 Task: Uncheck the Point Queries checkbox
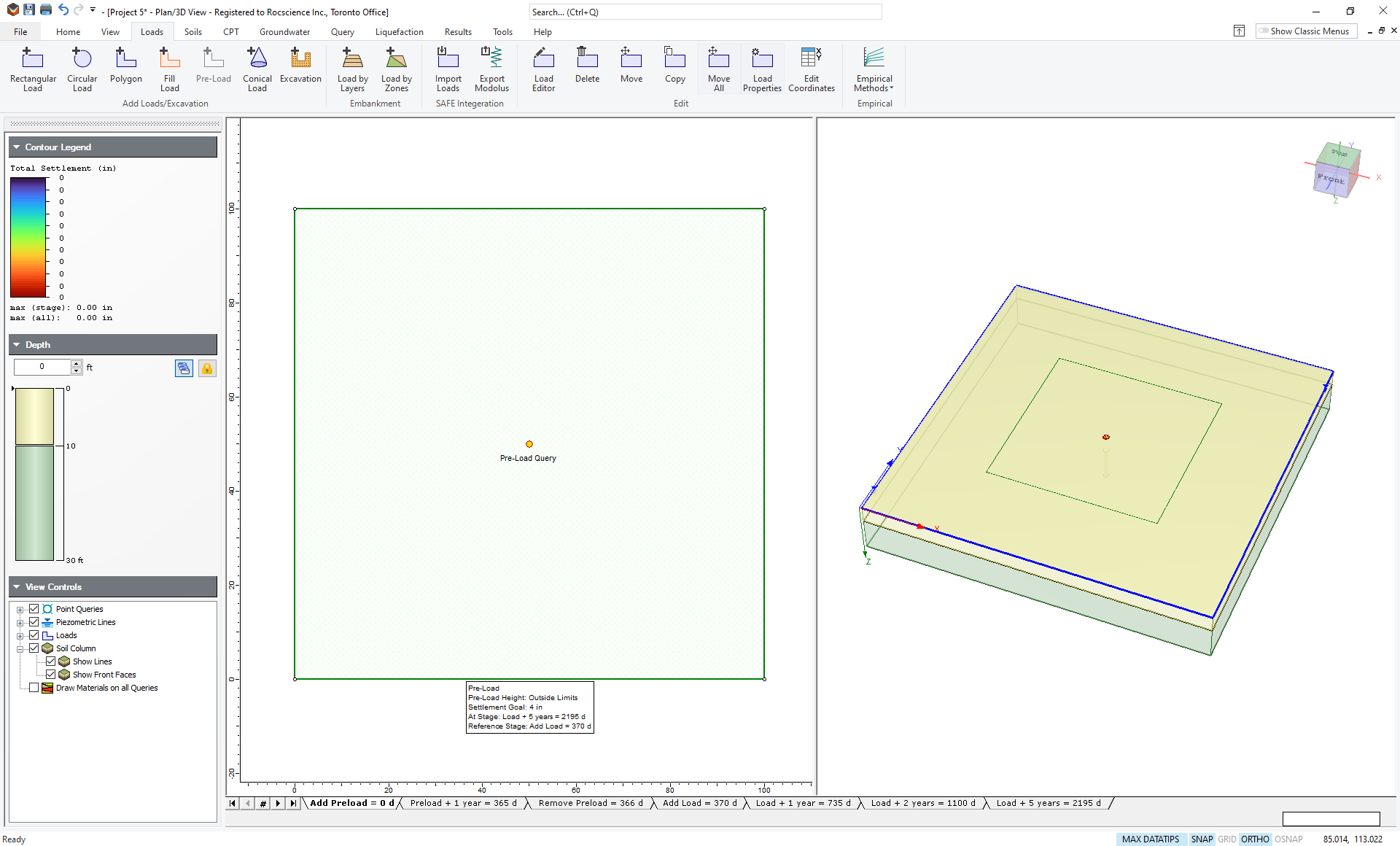tap(34, 609)
